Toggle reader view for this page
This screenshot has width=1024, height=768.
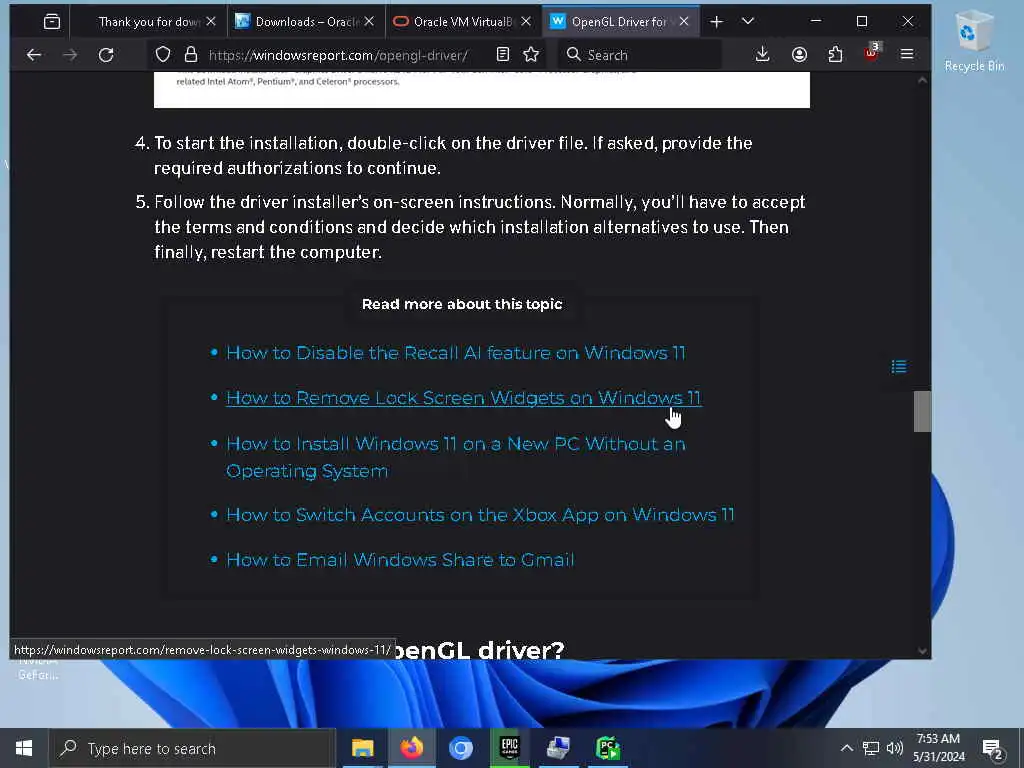coord(502,55)
